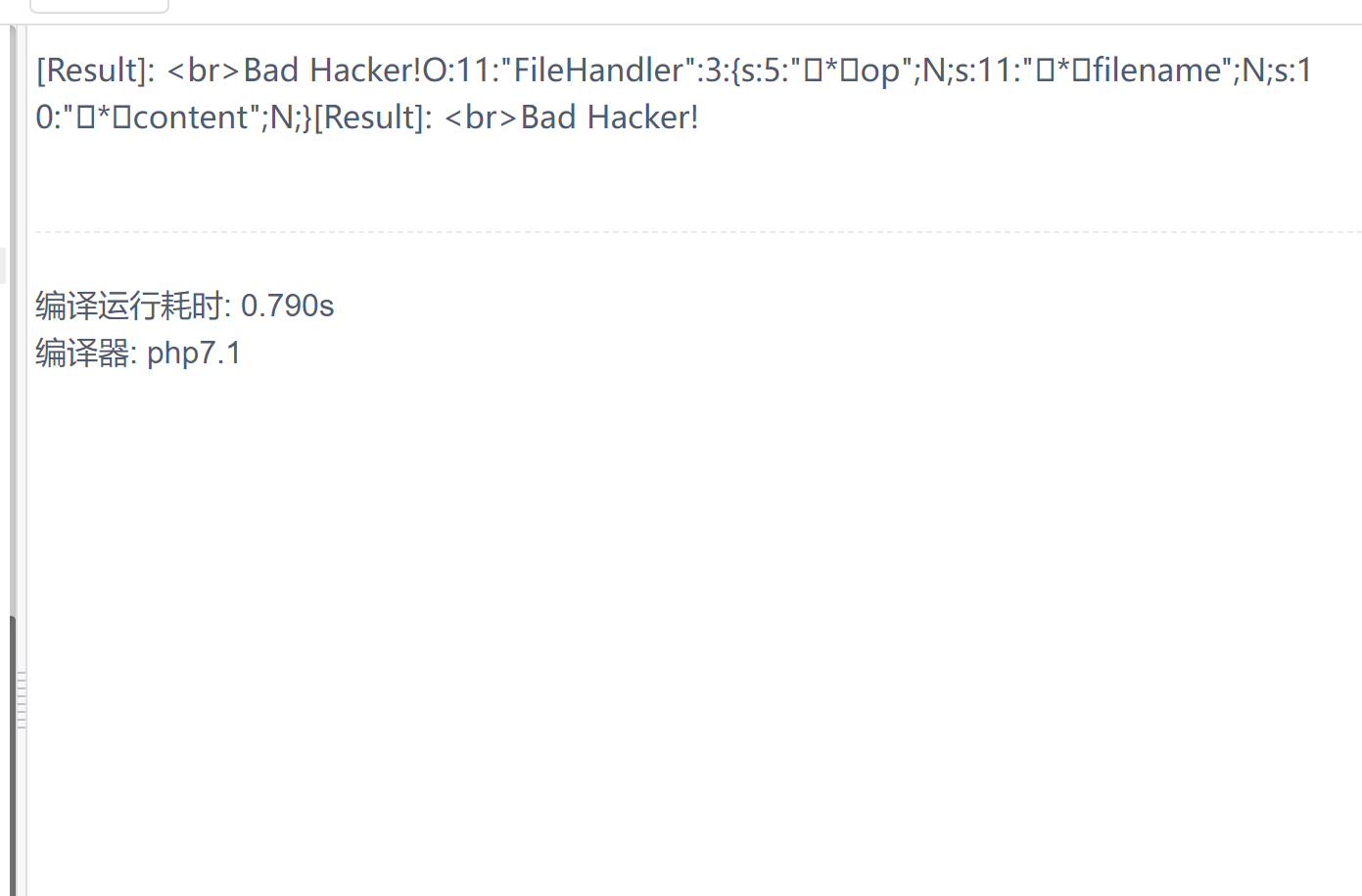Click the FileHandler class name text
The height and width of the screenshot is (896, 1362).
click(x=598, y=71)
